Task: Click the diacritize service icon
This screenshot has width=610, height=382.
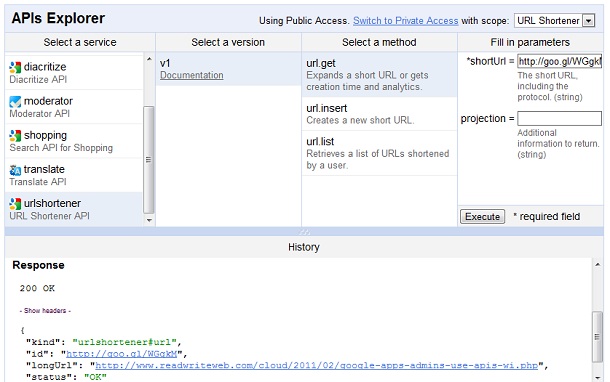Action: (15, 67)
